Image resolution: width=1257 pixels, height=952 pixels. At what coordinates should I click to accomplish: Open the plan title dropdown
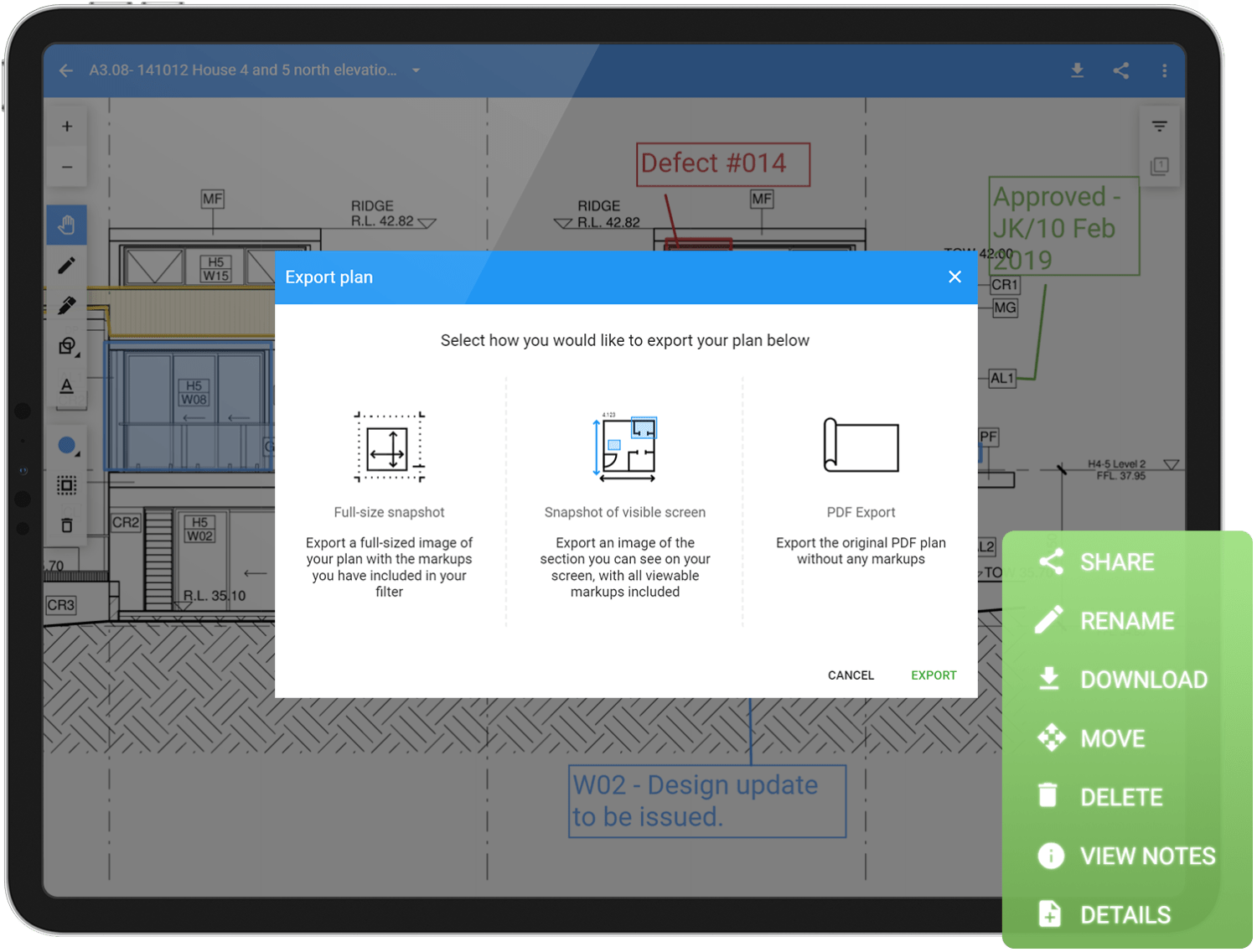[416, 70]
